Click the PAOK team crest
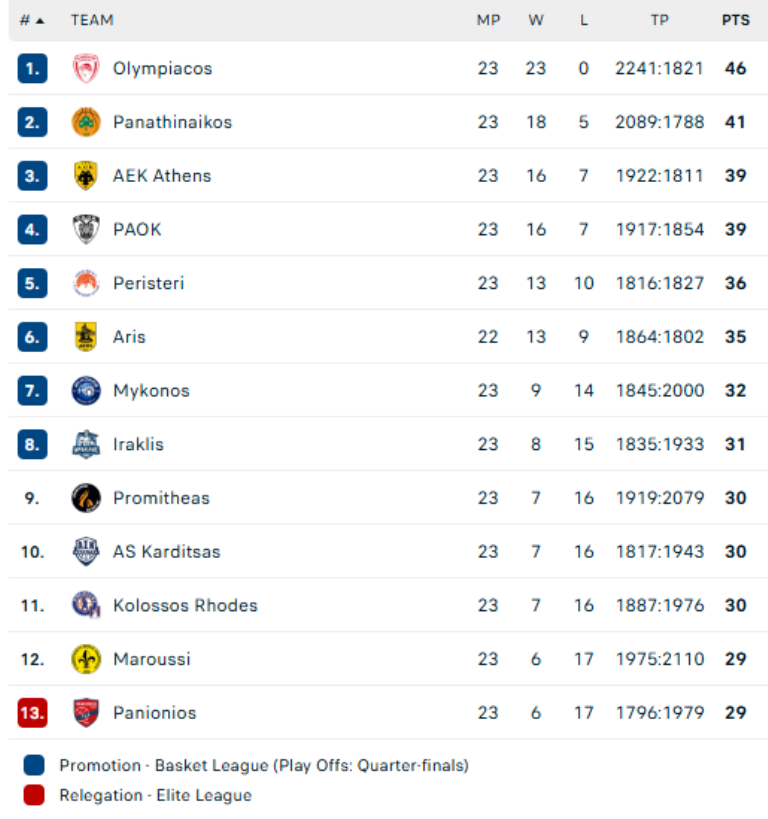 tap(86, 230)
